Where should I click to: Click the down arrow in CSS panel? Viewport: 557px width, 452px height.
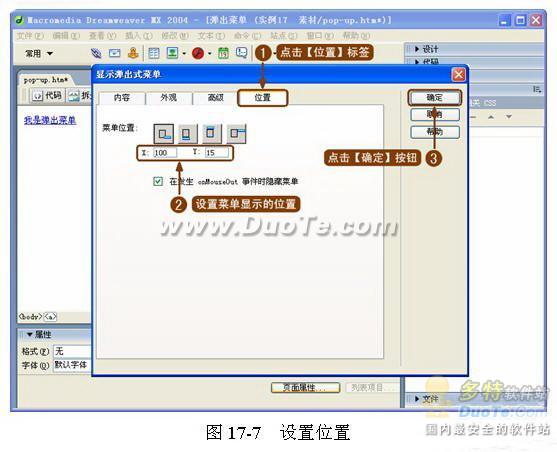pyautogui.click(x=509, y=117)
